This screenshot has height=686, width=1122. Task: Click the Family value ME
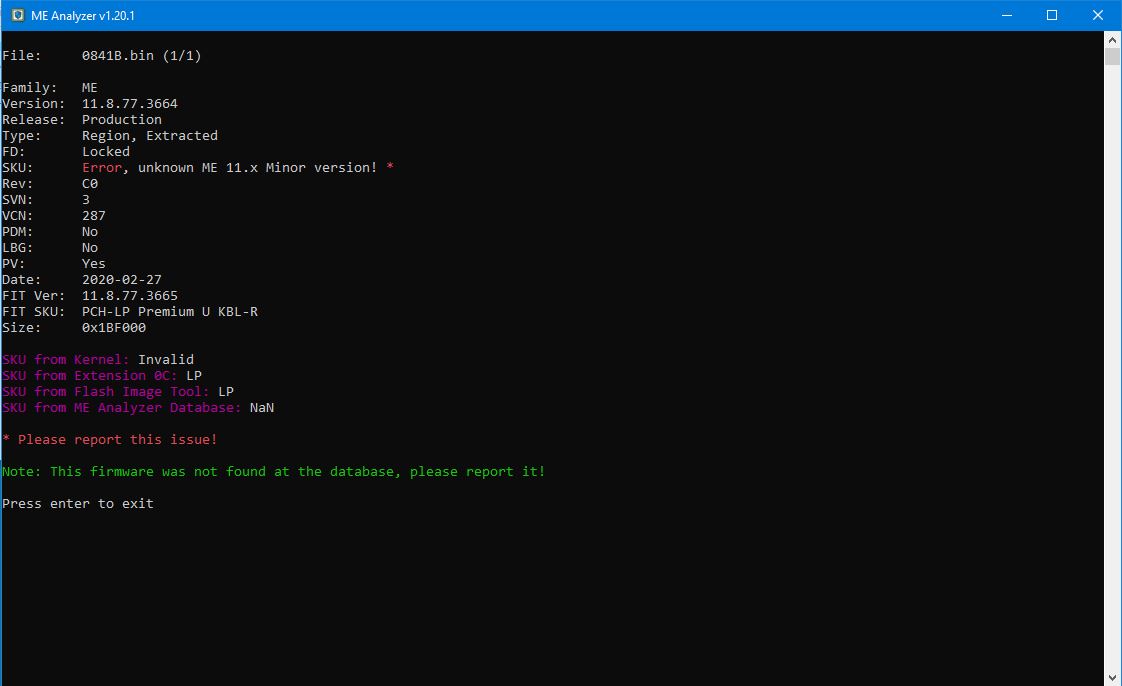(89, 88)
